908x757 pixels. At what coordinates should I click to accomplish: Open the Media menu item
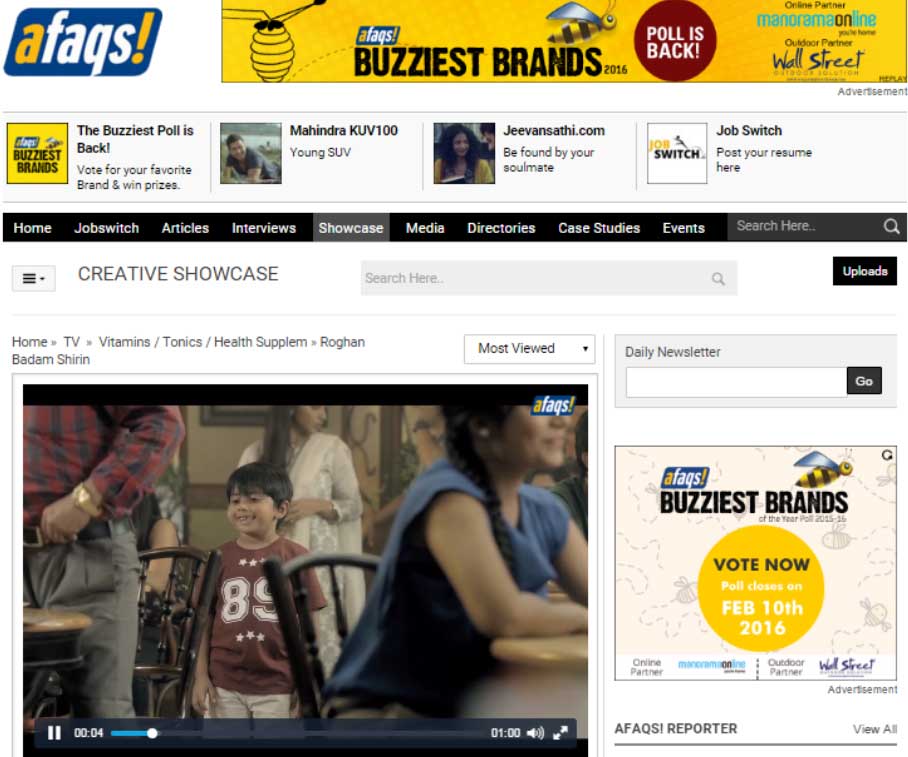pyautogui.click(x=425, y=228)
